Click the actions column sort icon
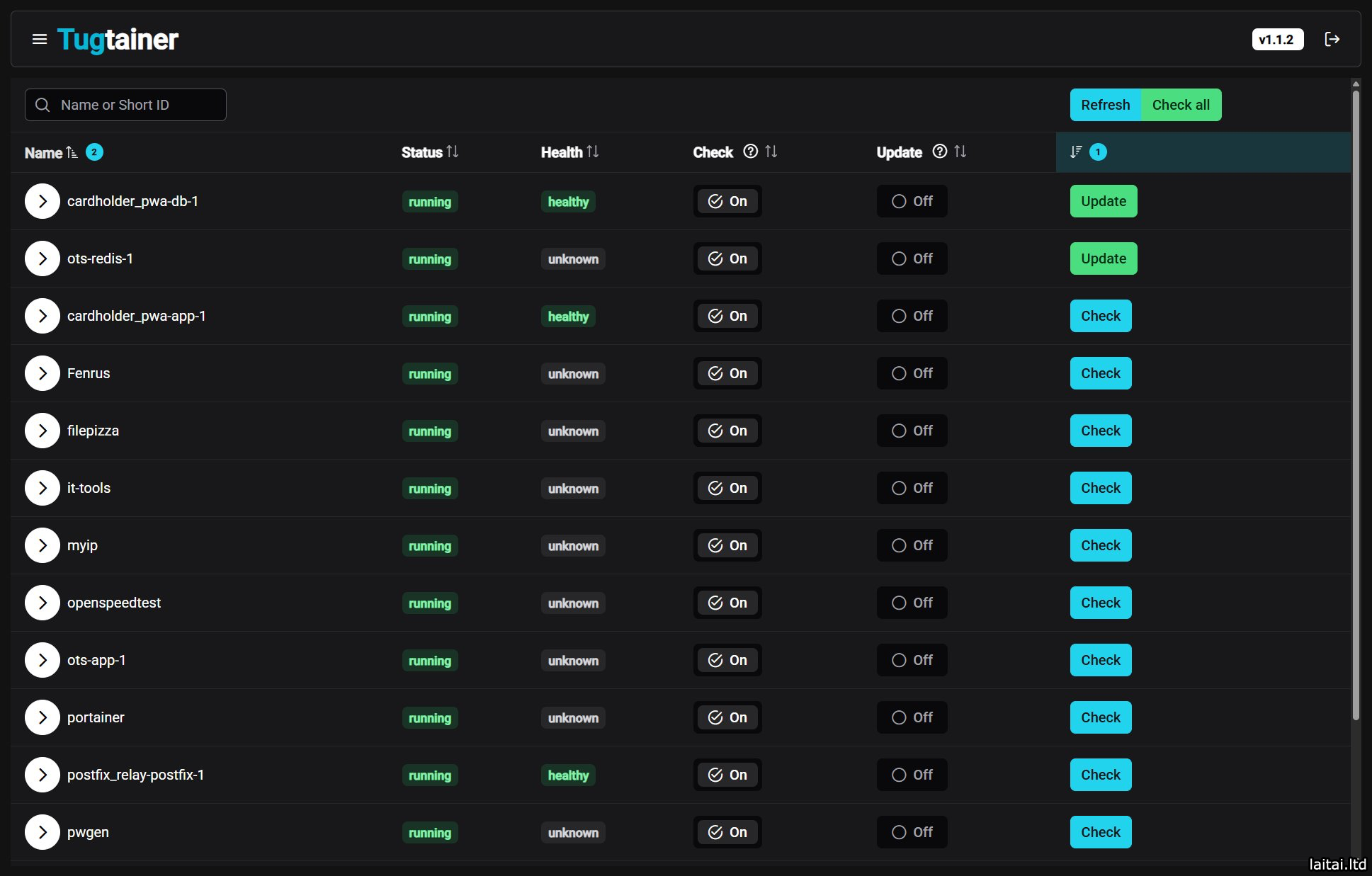Viewport: 1372px width, 876px height. coord(1076,152)
